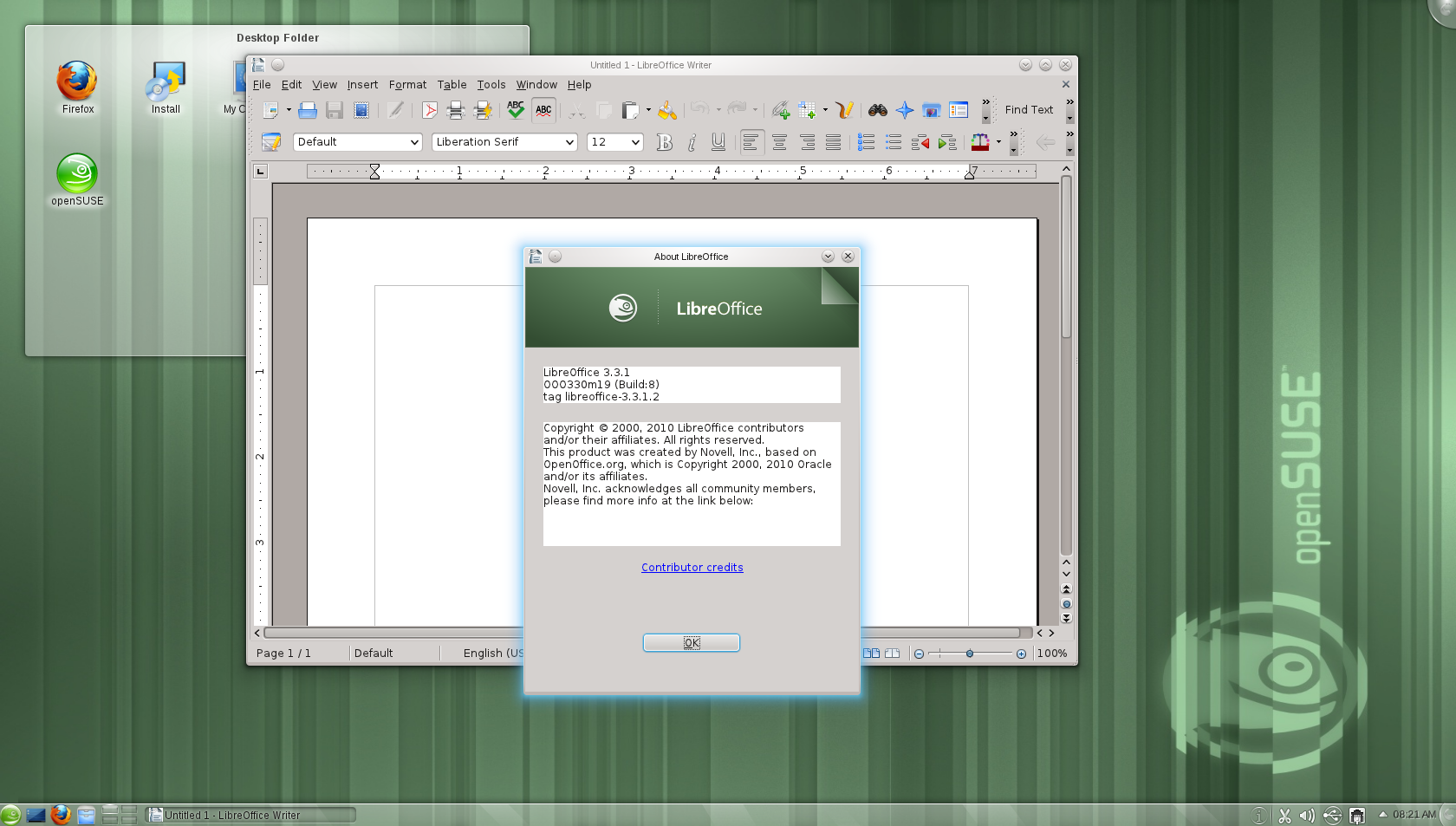Click the Print File Directly icon
This screenshot has height=826, width=1456.
pyautogui.click(x=455, y=110)
